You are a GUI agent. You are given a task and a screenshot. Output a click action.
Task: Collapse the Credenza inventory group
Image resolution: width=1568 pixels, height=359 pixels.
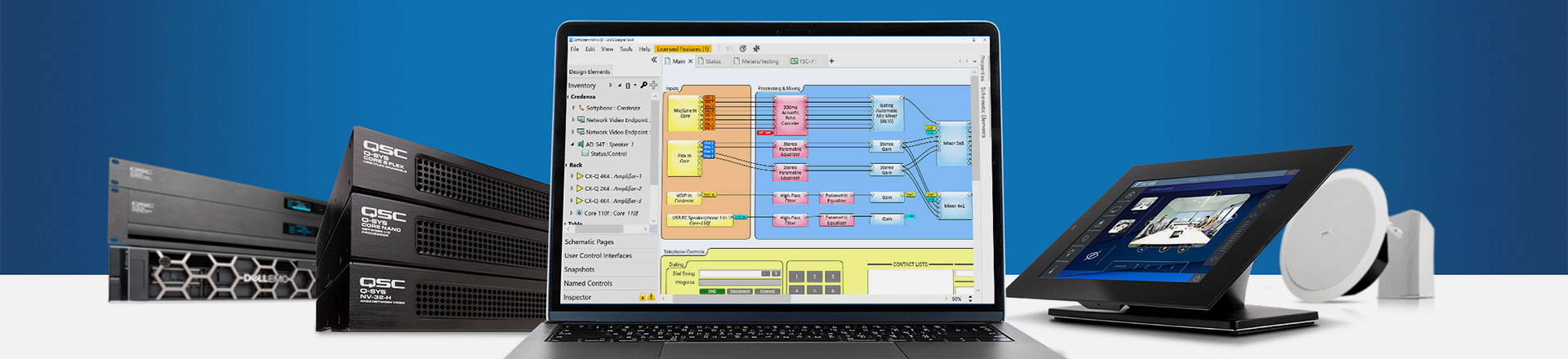[567, 96]
